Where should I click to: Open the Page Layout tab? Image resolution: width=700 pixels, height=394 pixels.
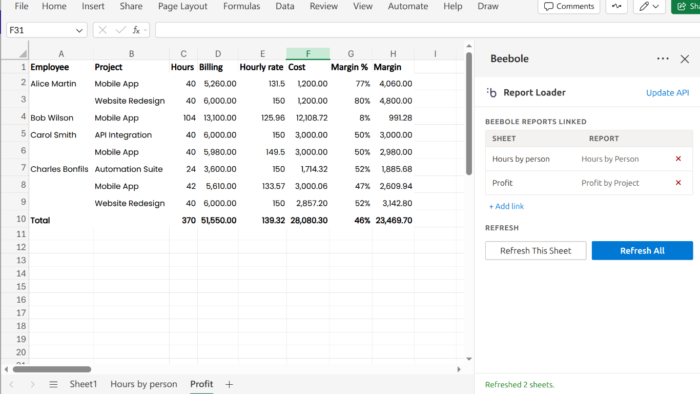click(x=183, y=6)
